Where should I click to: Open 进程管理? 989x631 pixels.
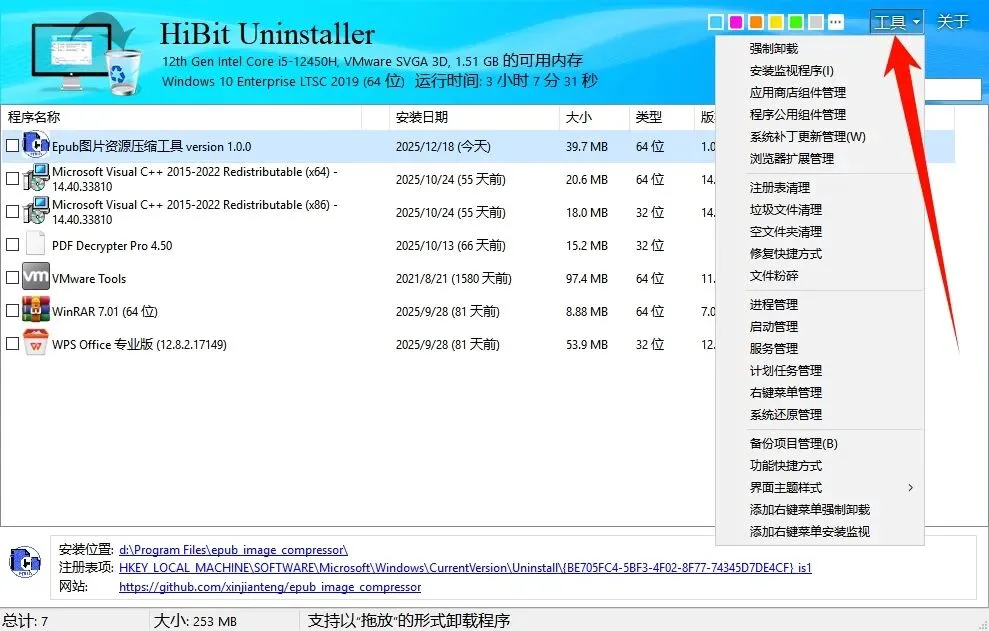pyautogui.click(x=774, y=304)
